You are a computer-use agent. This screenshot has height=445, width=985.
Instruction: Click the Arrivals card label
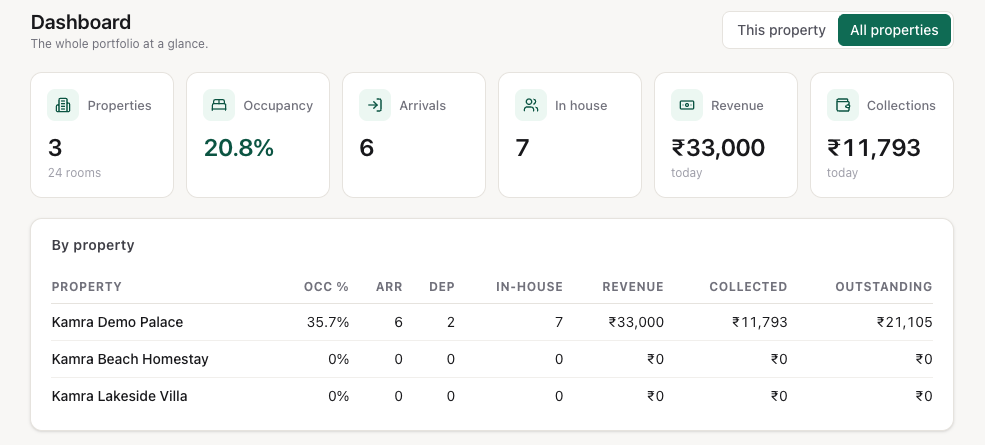pos(422,106)
